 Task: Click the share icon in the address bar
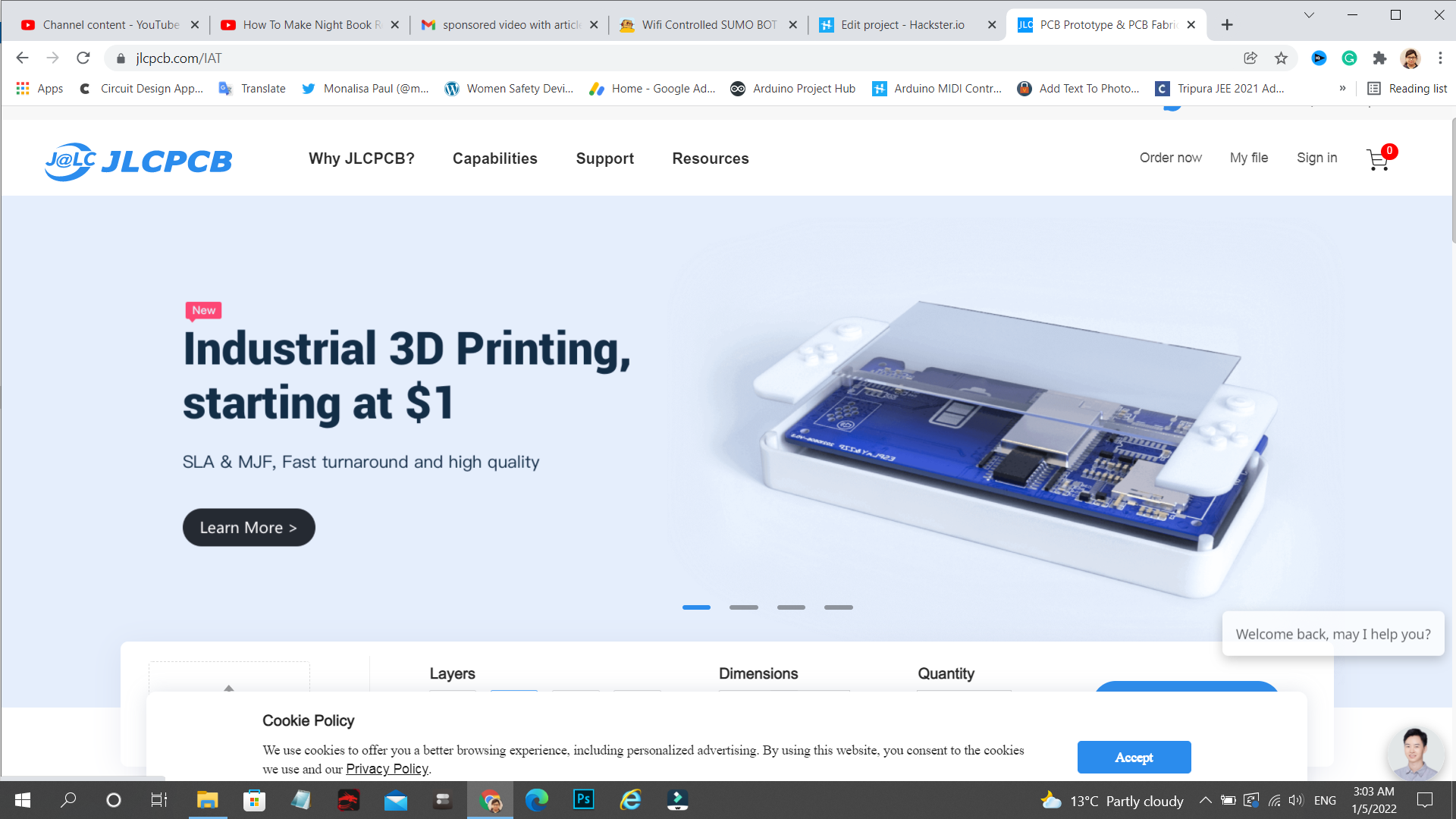(1249, 58)
